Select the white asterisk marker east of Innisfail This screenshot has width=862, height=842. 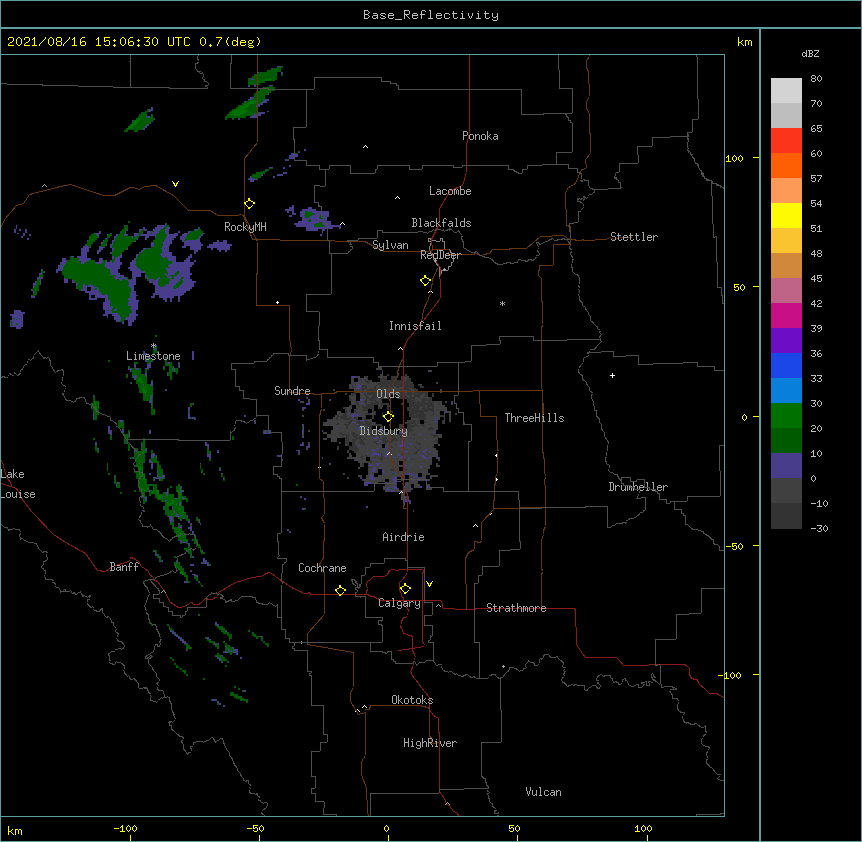(502, 303)
